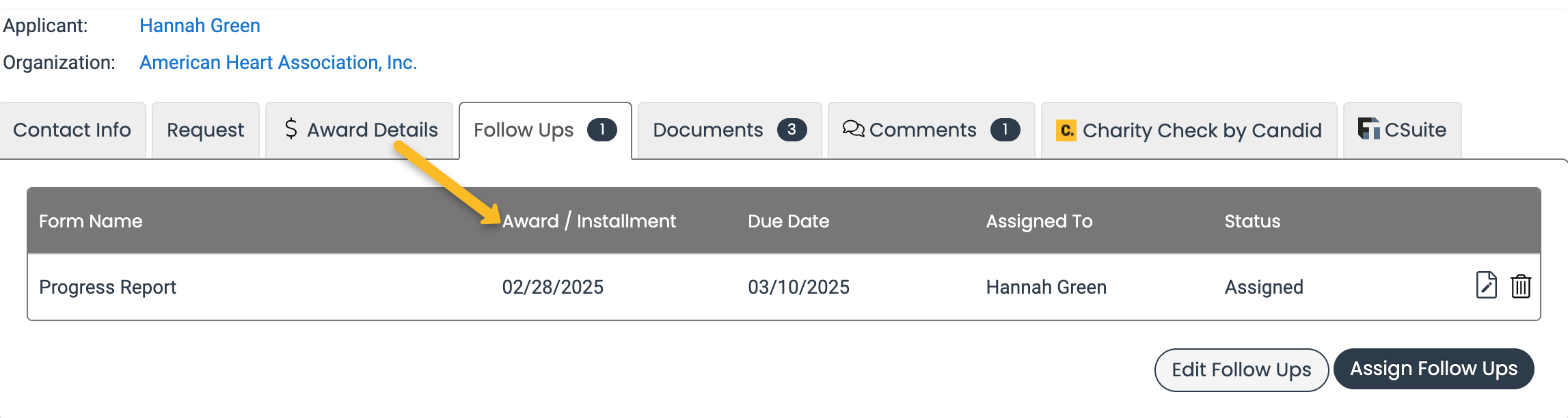Viewport: 1568px width, 418px height.
Task: Select the Documents tab
Action: (x=730, y=130)
